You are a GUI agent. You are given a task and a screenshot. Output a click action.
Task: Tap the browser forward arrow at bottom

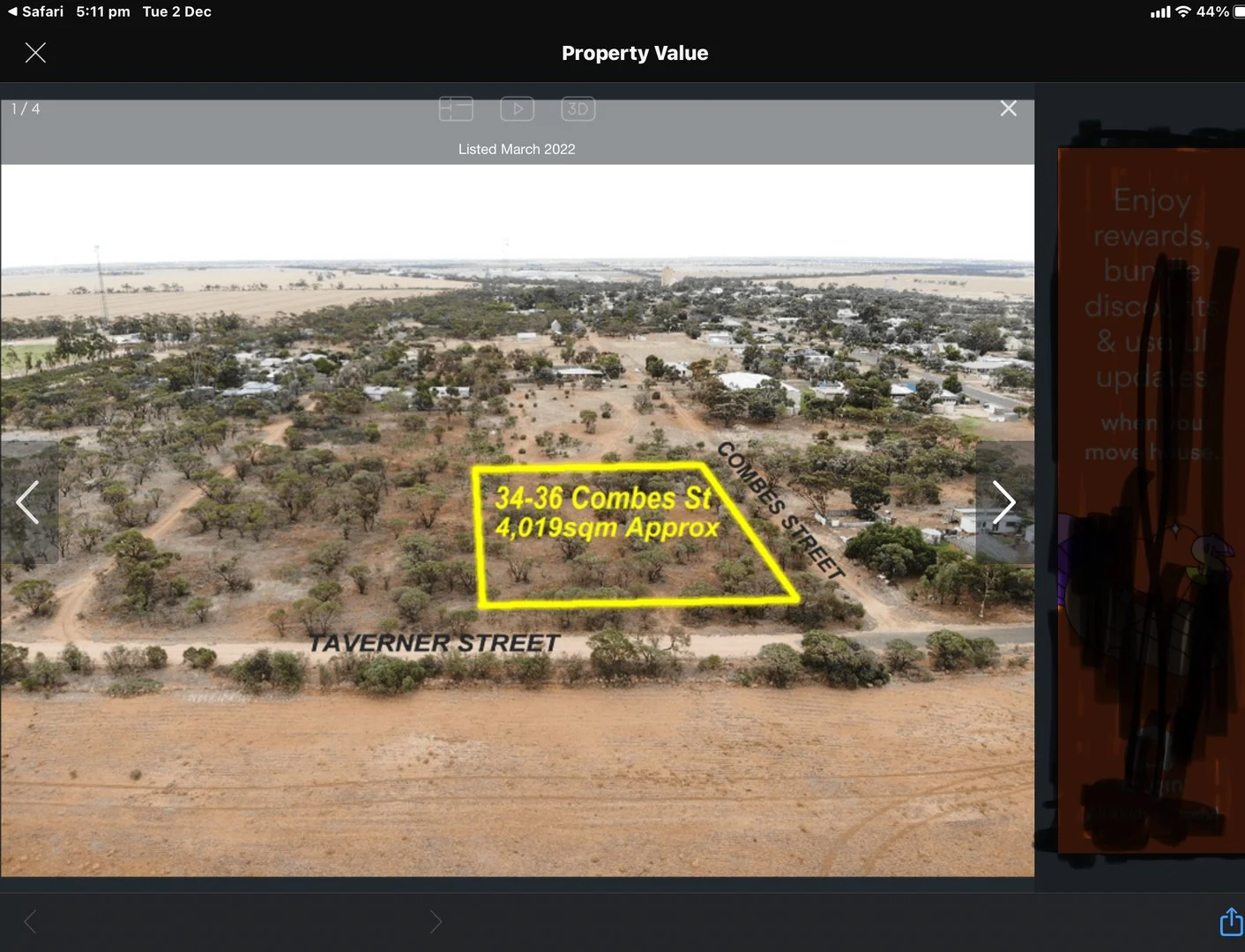pyautogui.click(x=436, y=922)
